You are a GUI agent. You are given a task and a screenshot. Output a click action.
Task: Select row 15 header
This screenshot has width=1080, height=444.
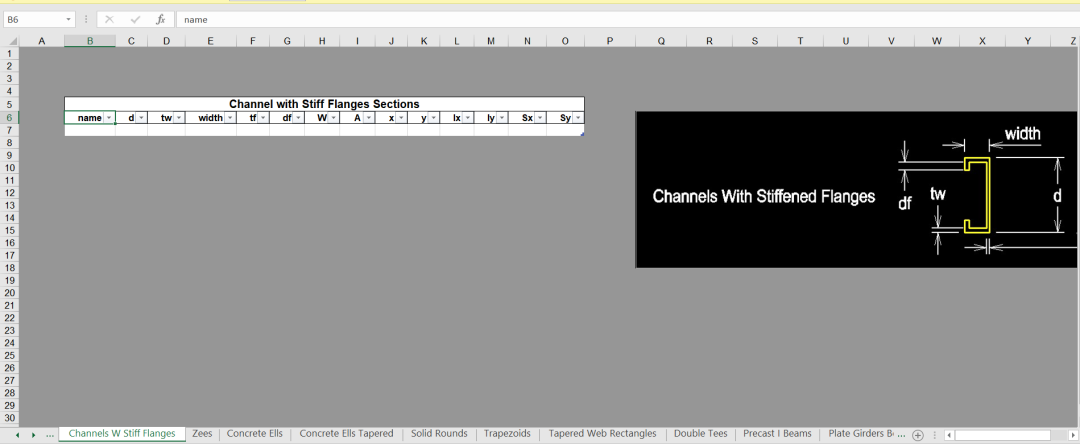(9, 230)
